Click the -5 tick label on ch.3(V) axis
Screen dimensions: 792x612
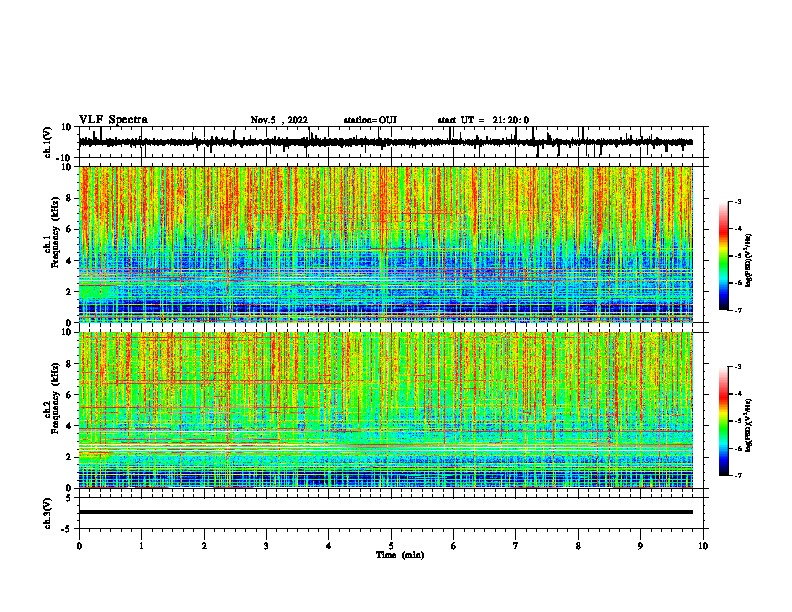68,529
